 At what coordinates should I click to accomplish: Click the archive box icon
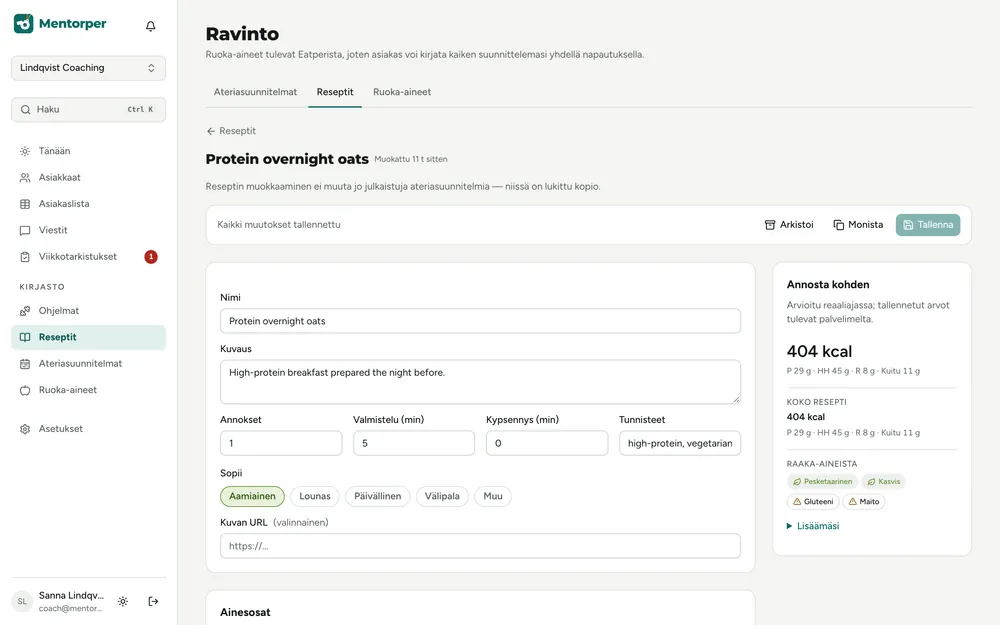[x=770, y=225]
